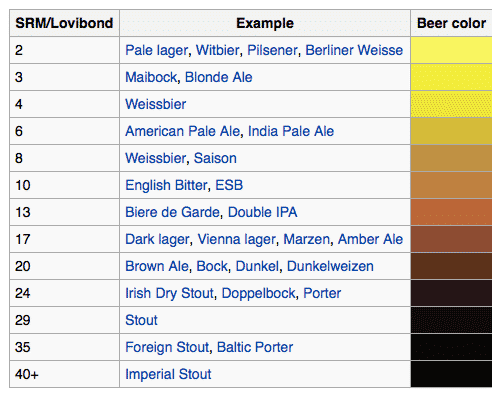Image resolution: width=492 pixels, height=398 pixels.
Task: Click the SRM 2 pale yellow swatch
Action: [451, 50]
